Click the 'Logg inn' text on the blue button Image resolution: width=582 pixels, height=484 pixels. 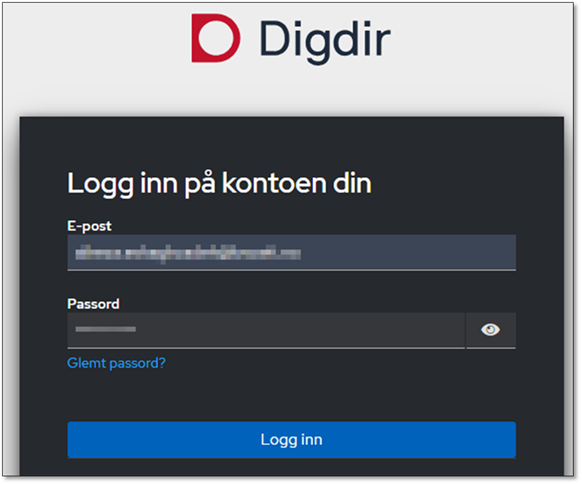291,440
